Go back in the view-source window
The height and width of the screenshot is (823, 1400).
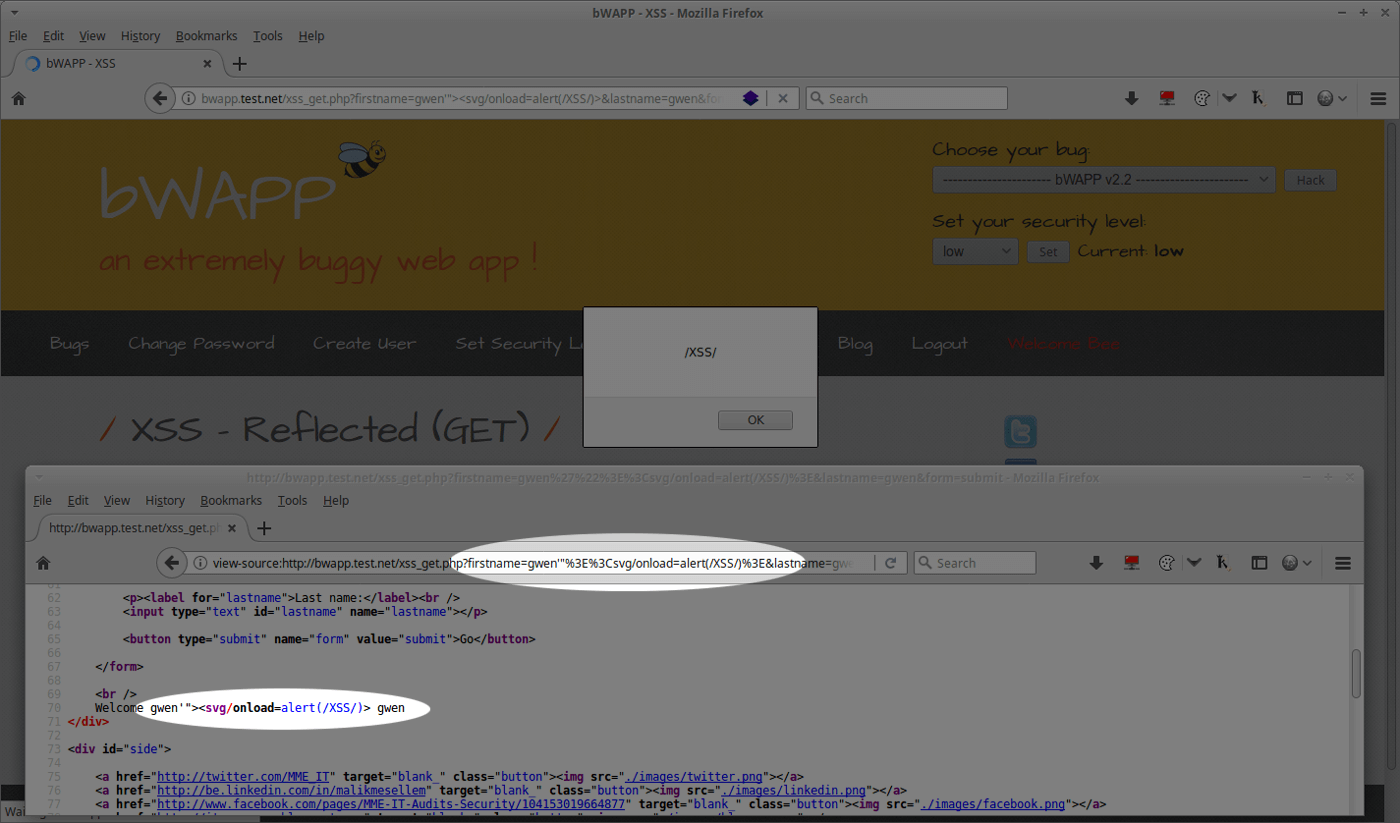coord(172,563)
